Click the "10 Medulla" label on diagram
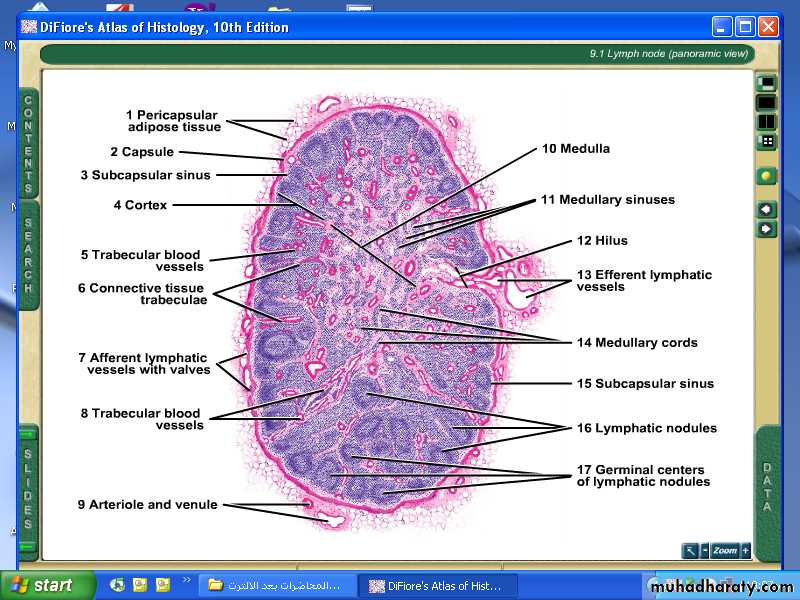Viewport: 800px width, 600px height. coord(575,148)
